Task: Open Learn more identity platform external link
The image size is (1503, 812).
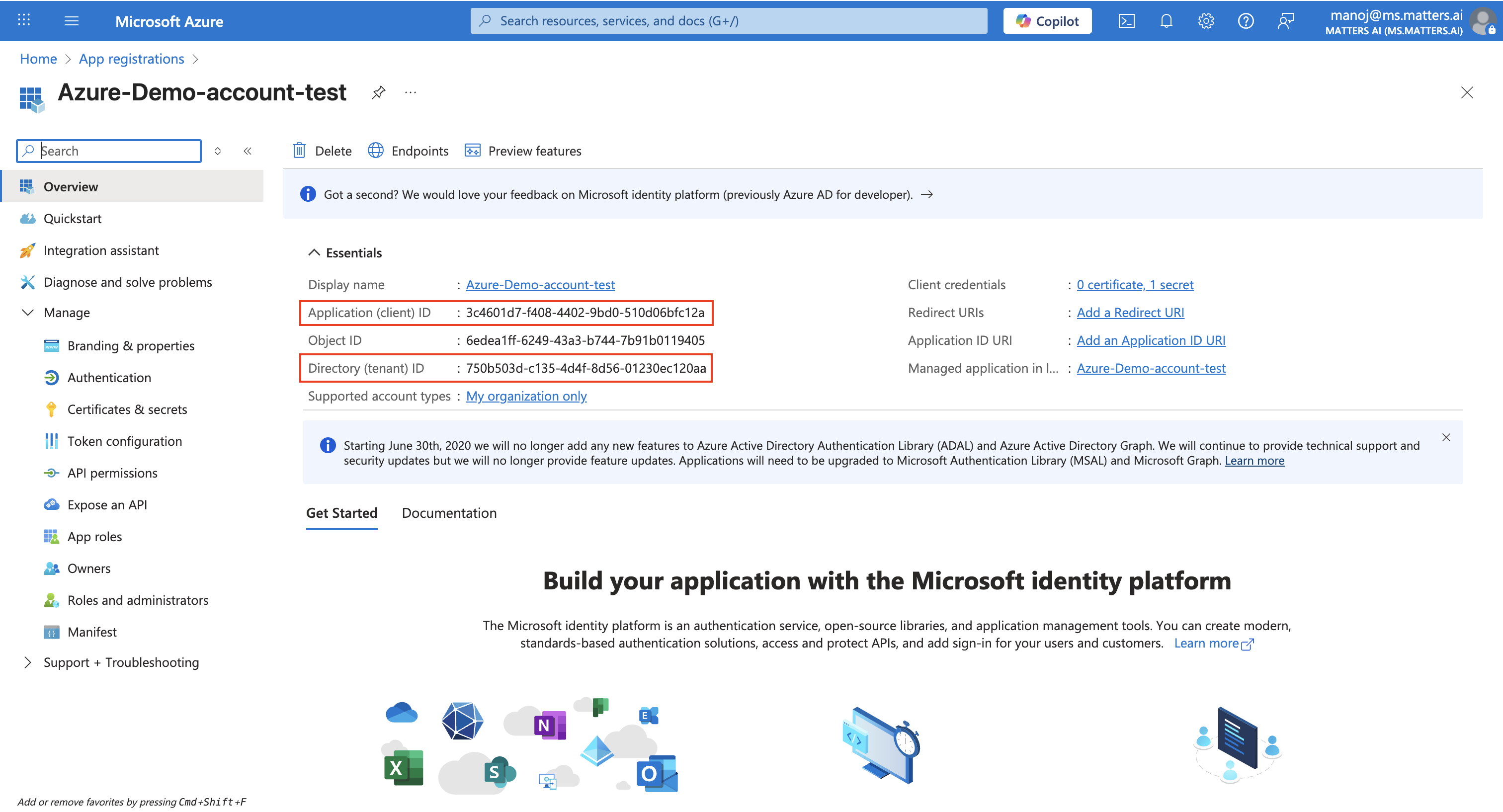Action: tap(1214, 644)
